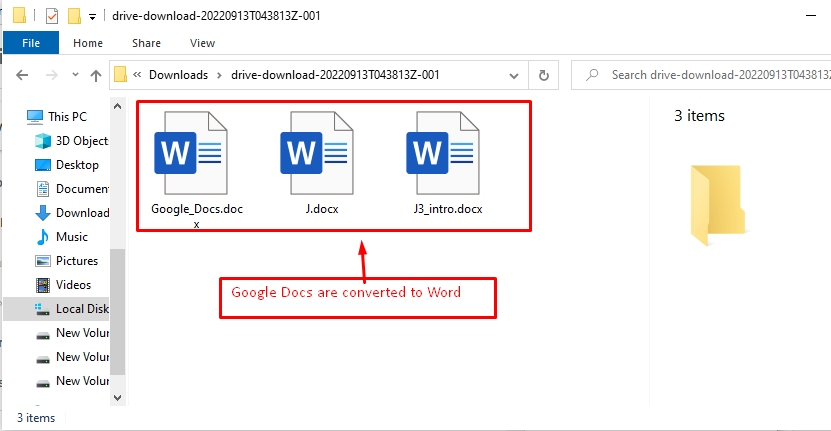Click the drive-download folder breadcrumb
Image resolution: width=831 pixels, height=431 pixels.
[x=335, y=75]
